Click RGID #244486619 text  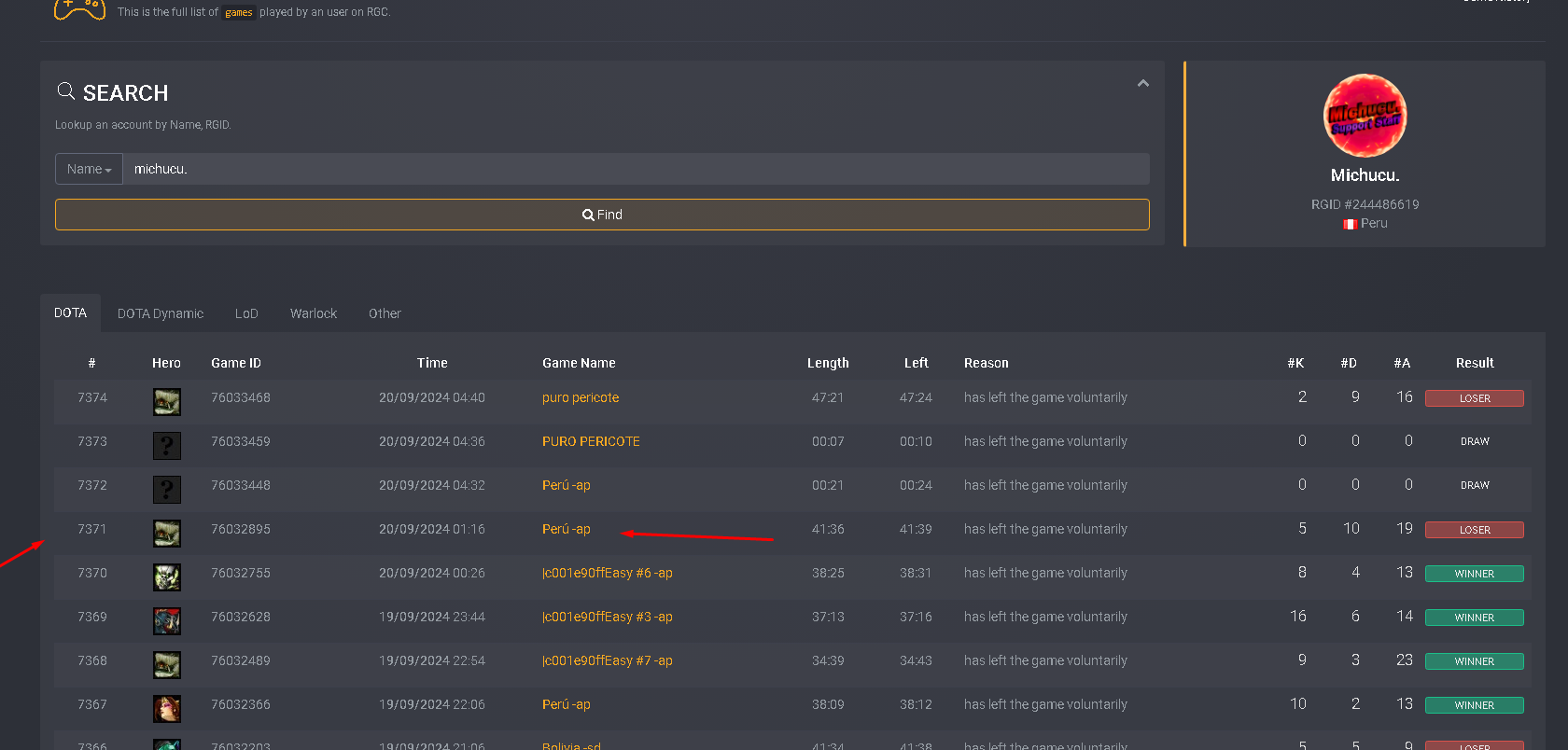(1365, 204)
